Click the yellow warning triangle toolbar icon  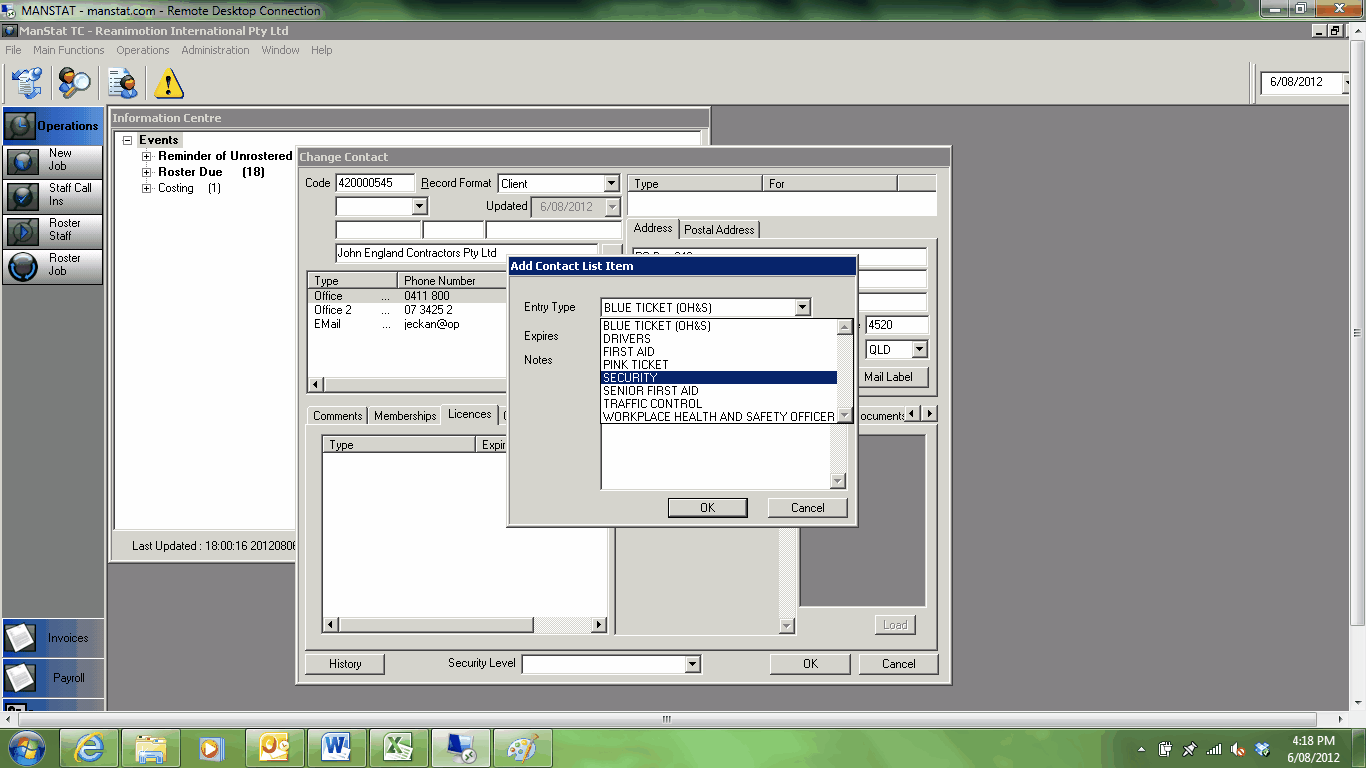click(169, 83)
